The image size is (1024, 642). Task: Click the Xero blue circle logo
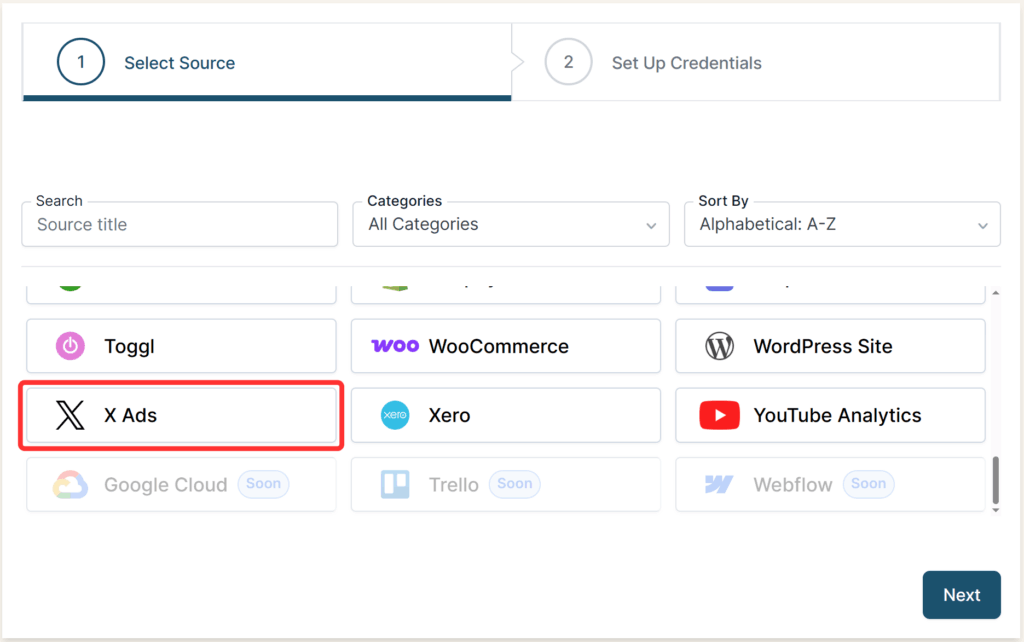point(395,415)
